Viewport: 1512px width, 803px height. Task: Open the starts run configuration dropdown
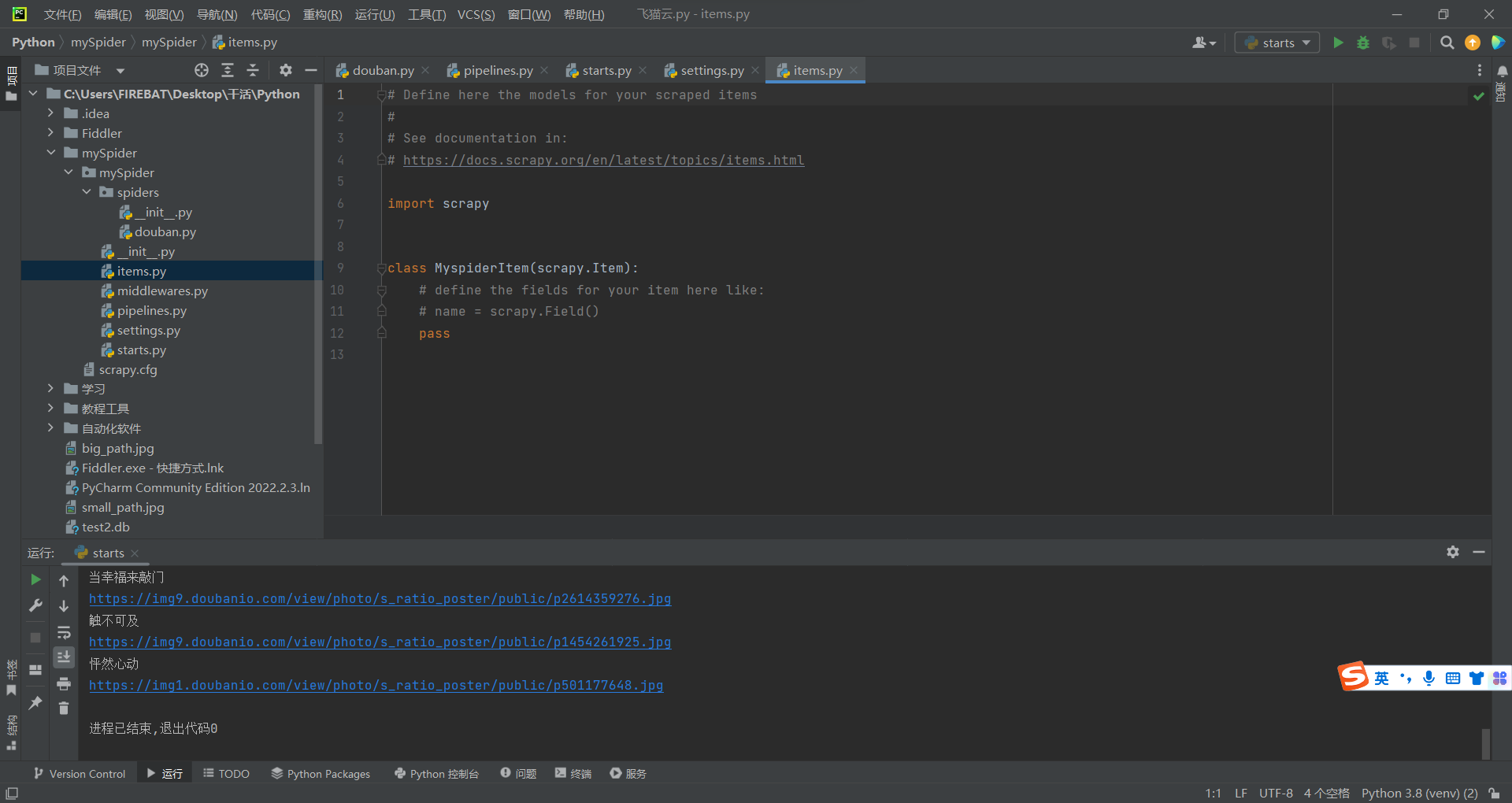1277,43
